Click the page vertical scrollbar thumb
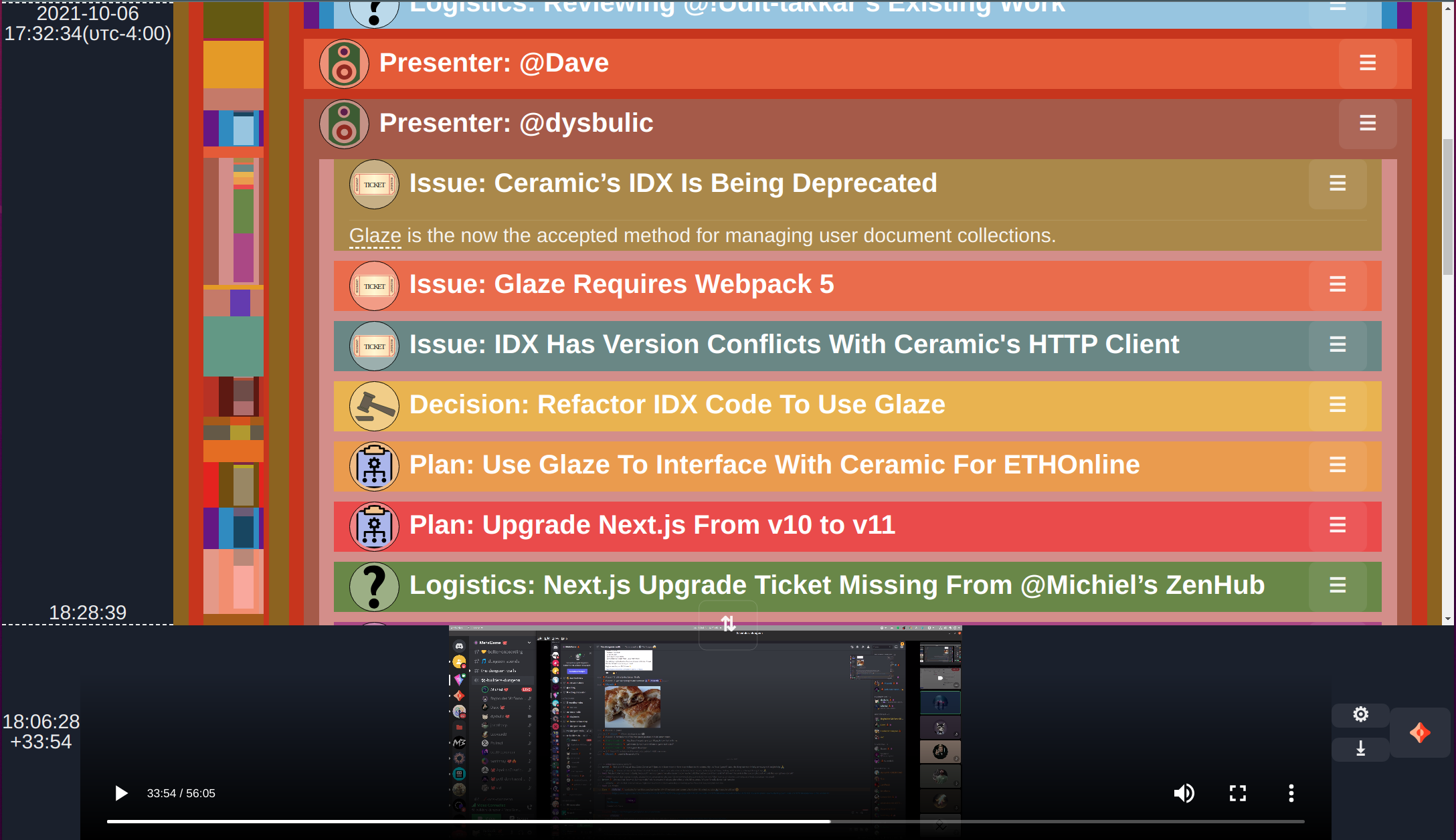 (x=1448, y=207)
